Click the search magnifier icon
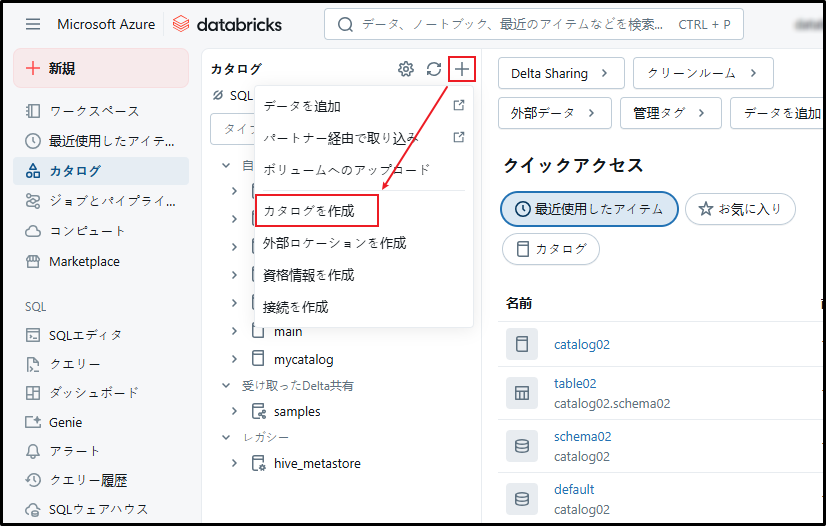 point(345,24)
